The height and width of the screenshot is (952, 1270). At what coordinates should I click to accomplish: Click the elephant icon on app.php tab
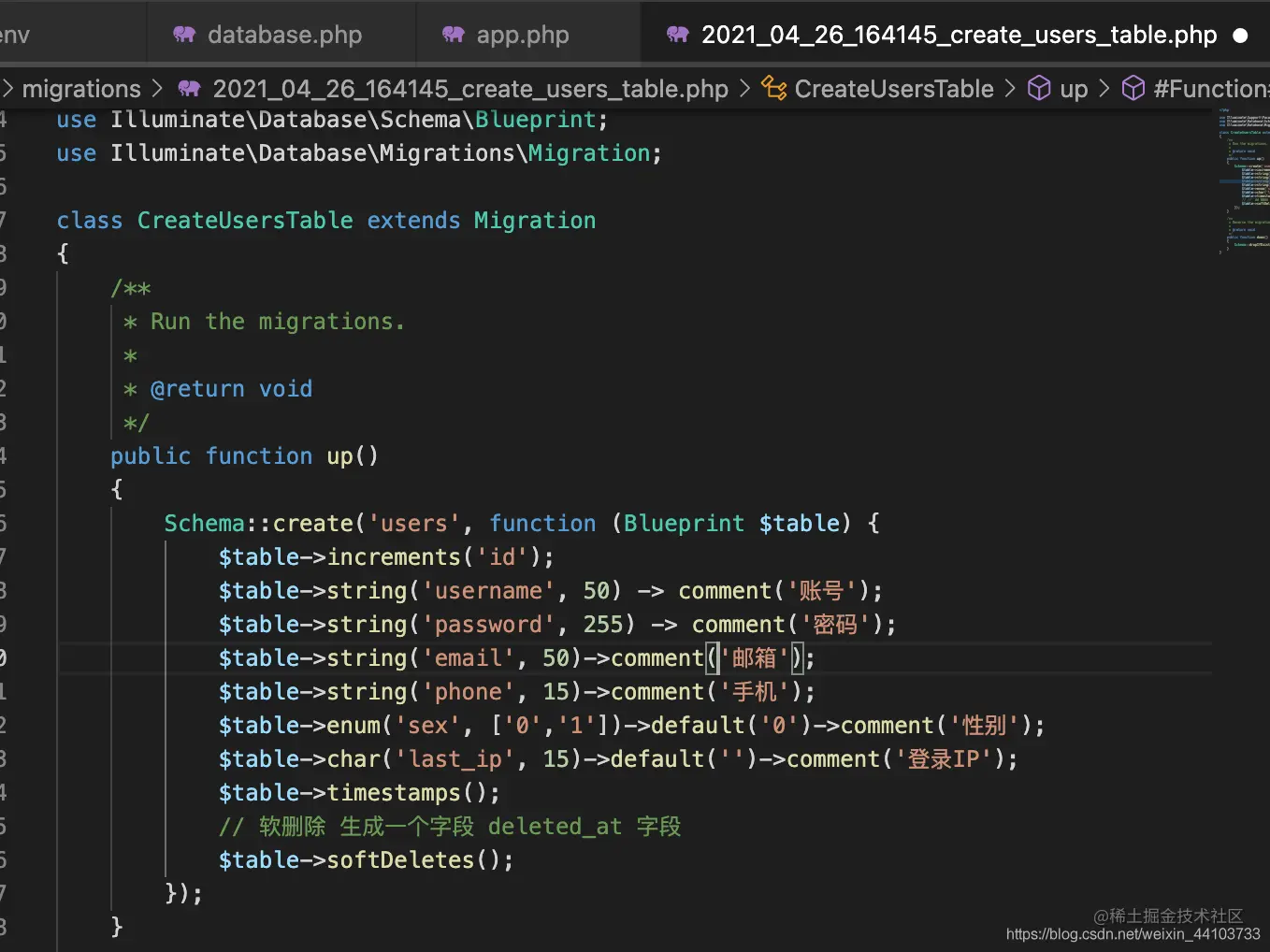454,35
